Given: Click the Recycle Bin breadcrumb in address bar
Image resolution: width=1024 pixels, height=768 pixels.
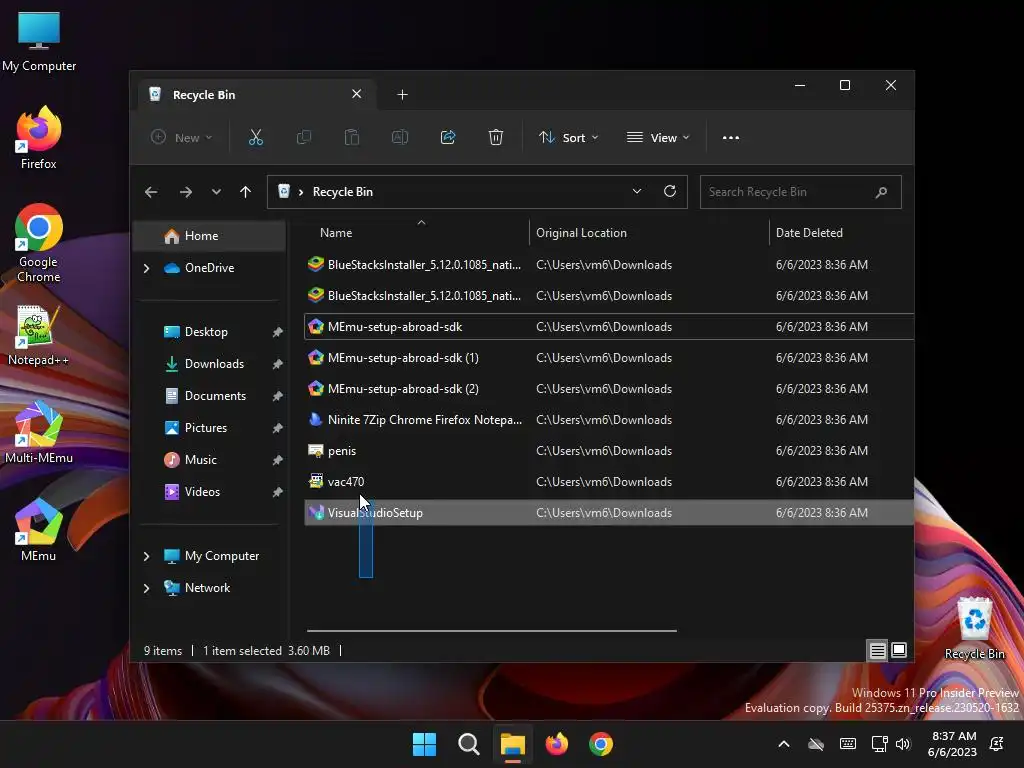Looking at the screenshot, I should click(342, 192).
